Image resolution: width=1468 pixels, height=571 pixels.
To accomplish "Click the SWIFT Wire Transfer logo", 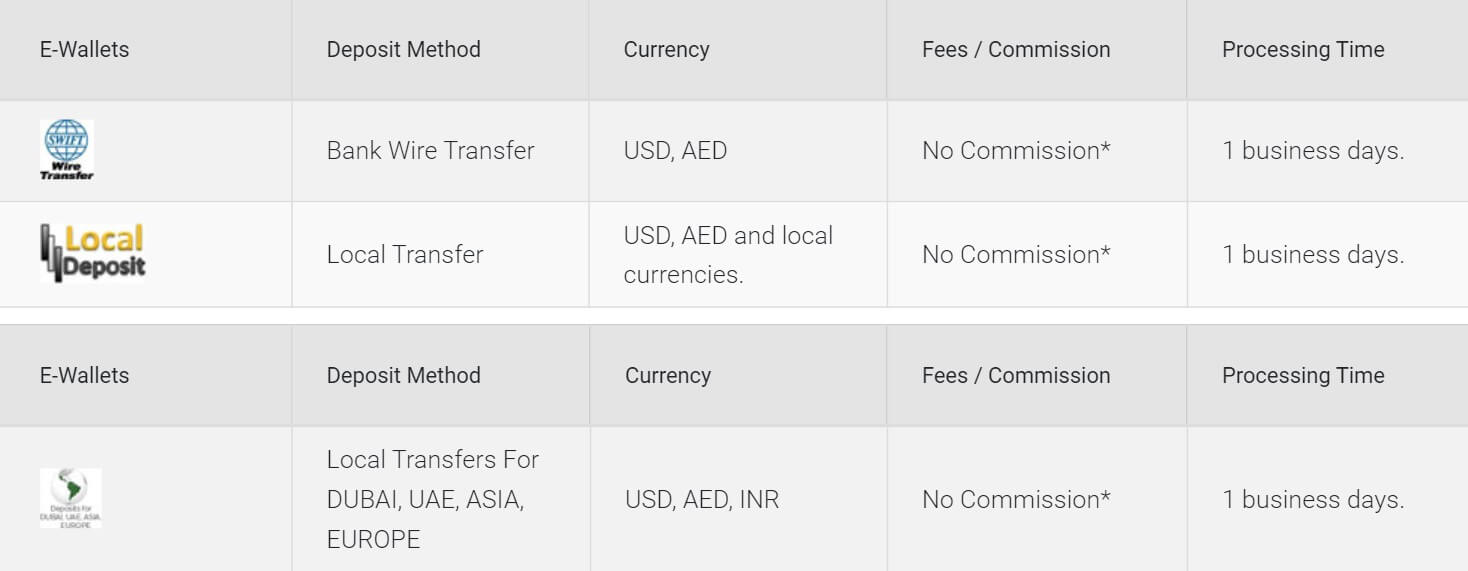I will tap(67, 150).
